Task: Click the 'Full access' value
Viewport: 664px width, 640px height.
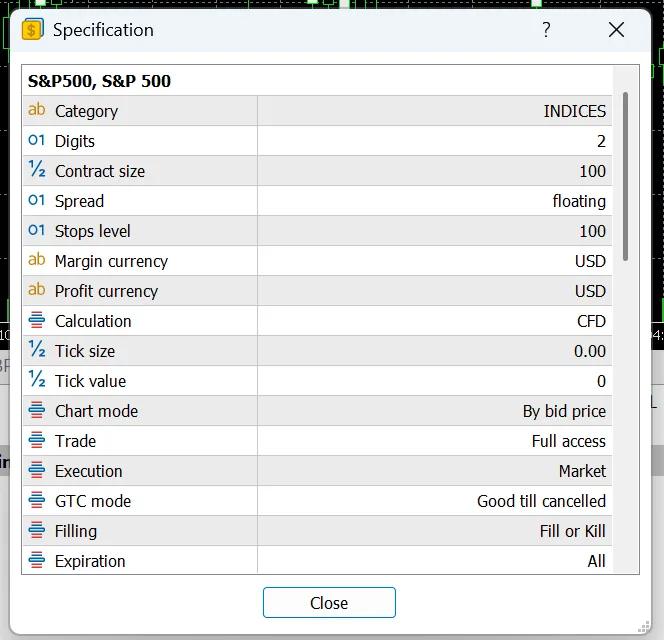Action: pos(569,441)
